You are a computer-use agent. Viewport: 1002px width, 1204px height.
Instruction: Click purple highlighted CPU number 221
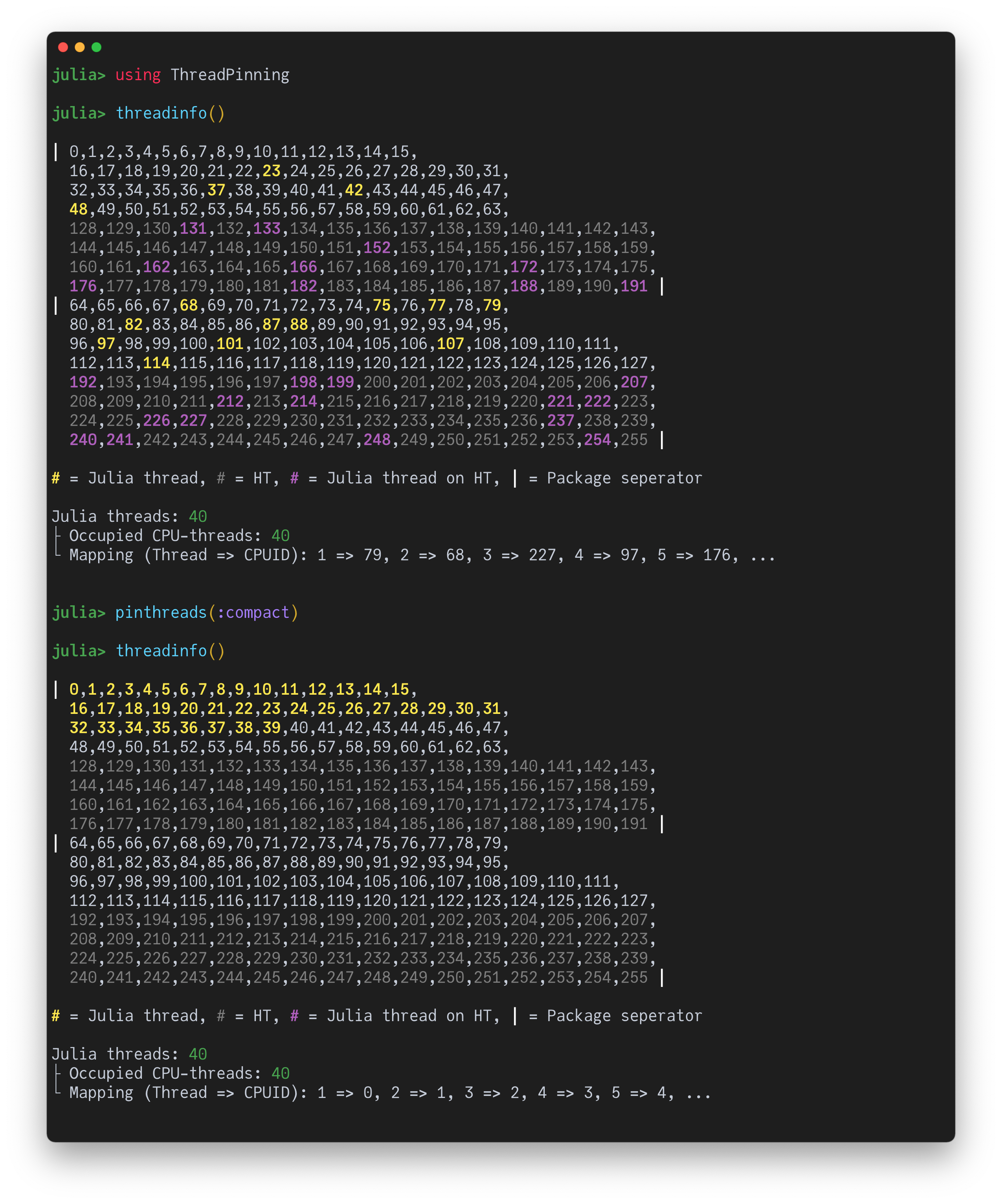pyautogui.click(x=561, y=401)
